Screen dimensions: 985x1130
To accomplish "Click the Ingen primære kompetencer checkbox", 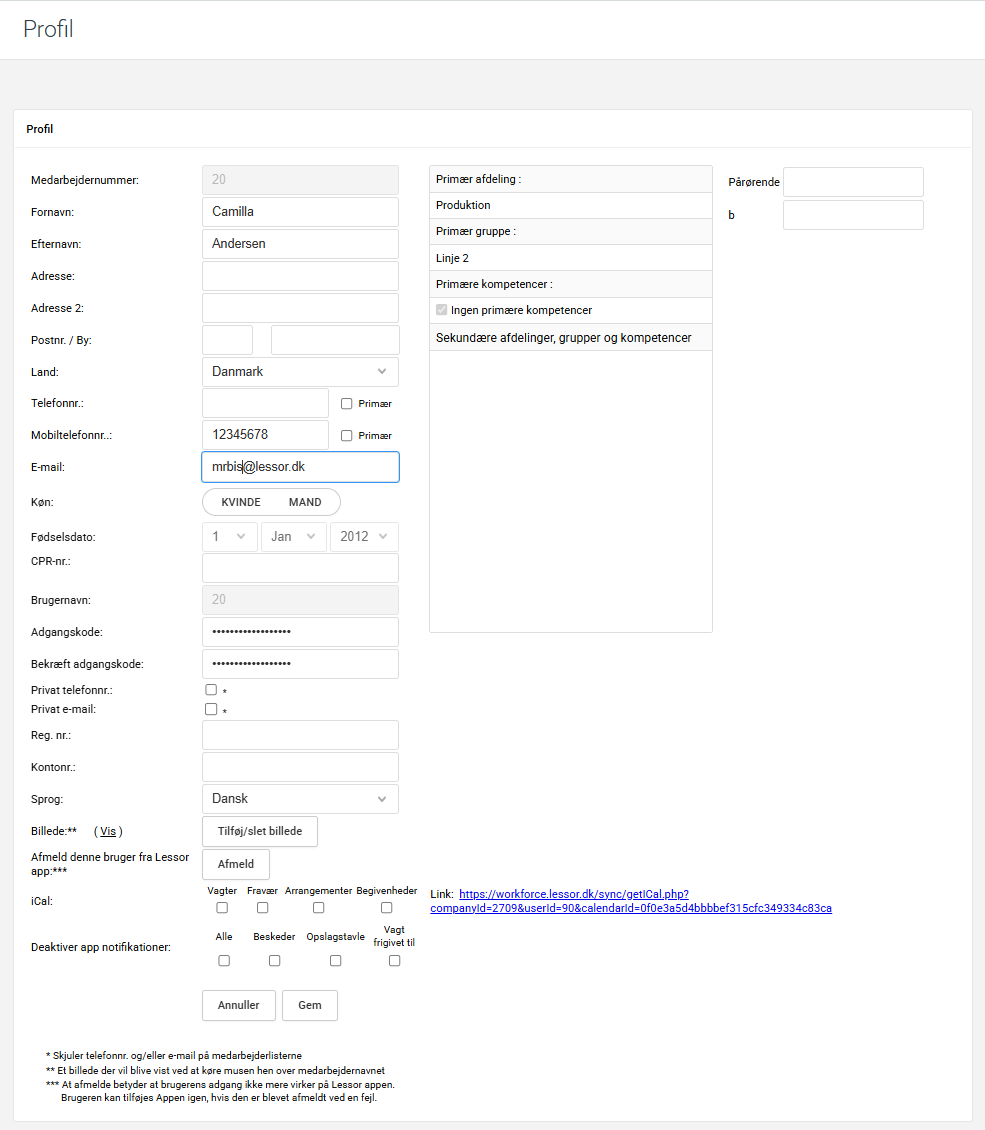I will [442, 310].
